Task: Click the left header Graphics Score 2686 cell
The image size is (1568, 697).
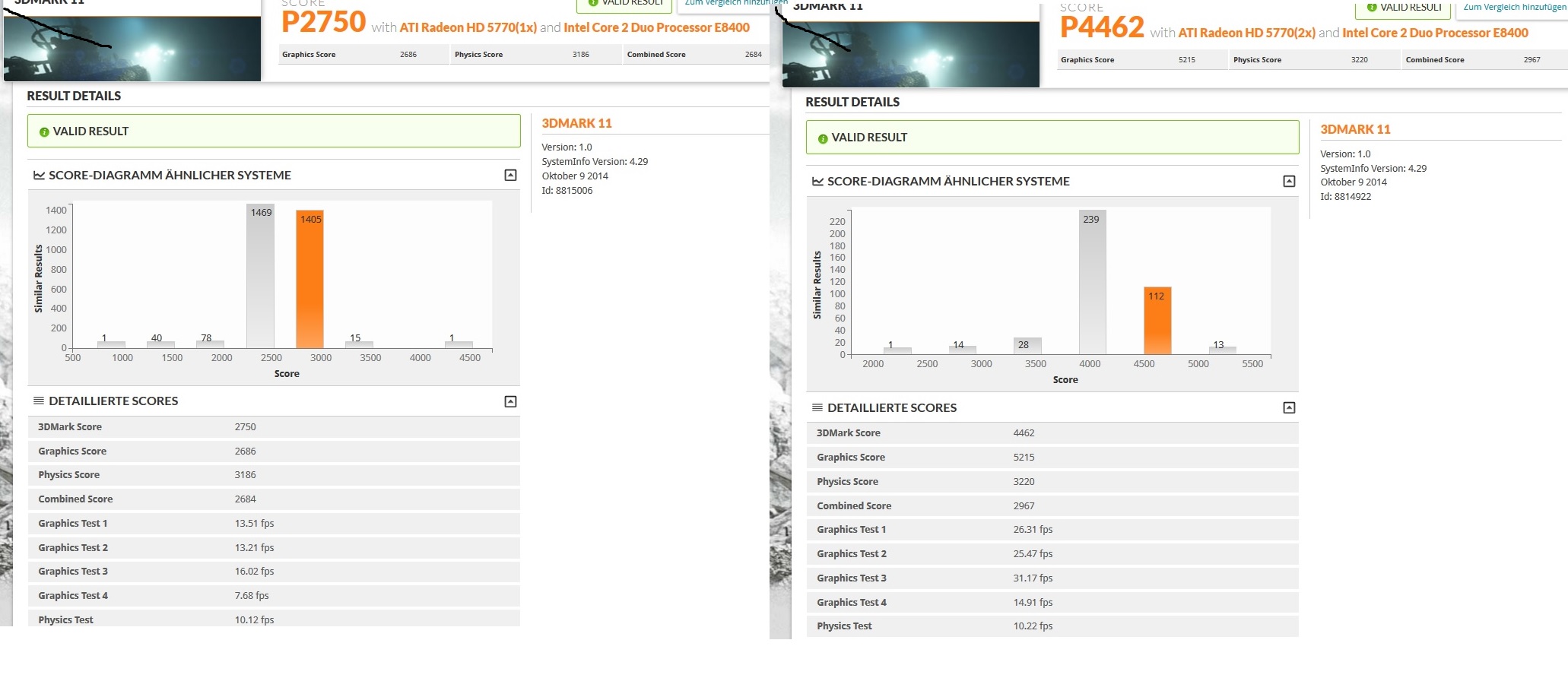Action: coord(363,55)
